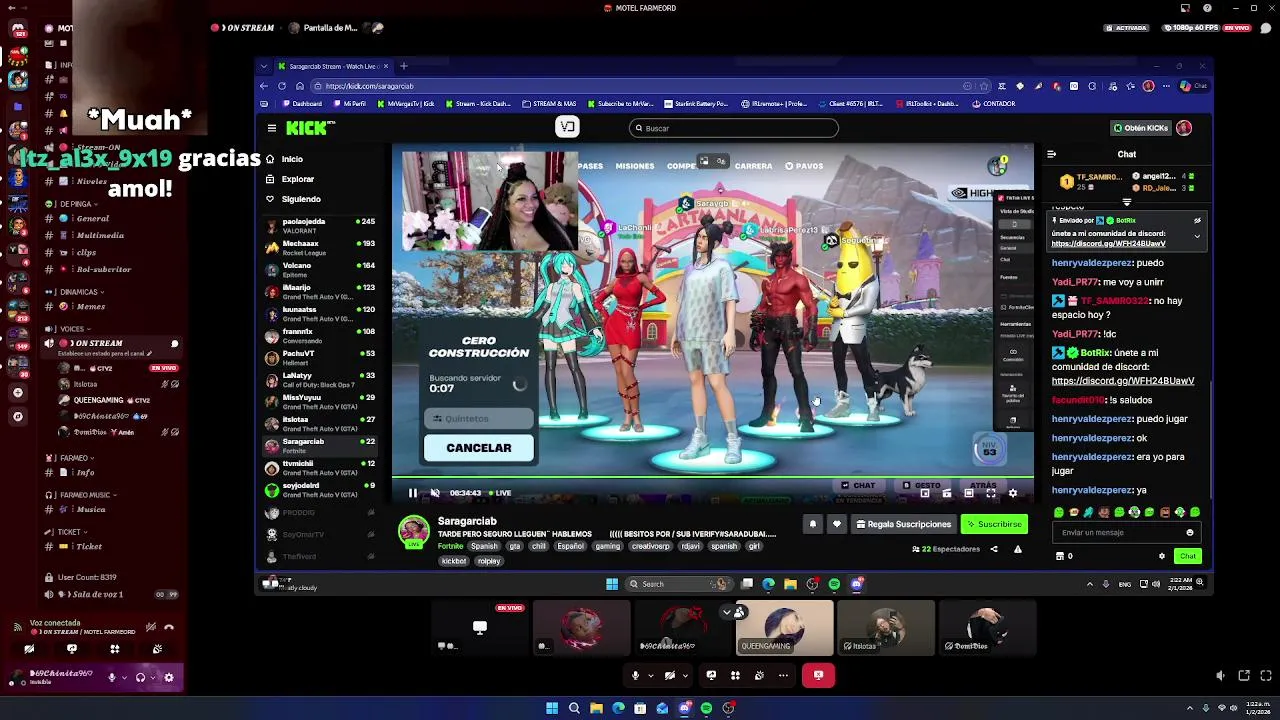
Task: Collapse the DINAMICAS category in Discord
Action: click(80, 292)
